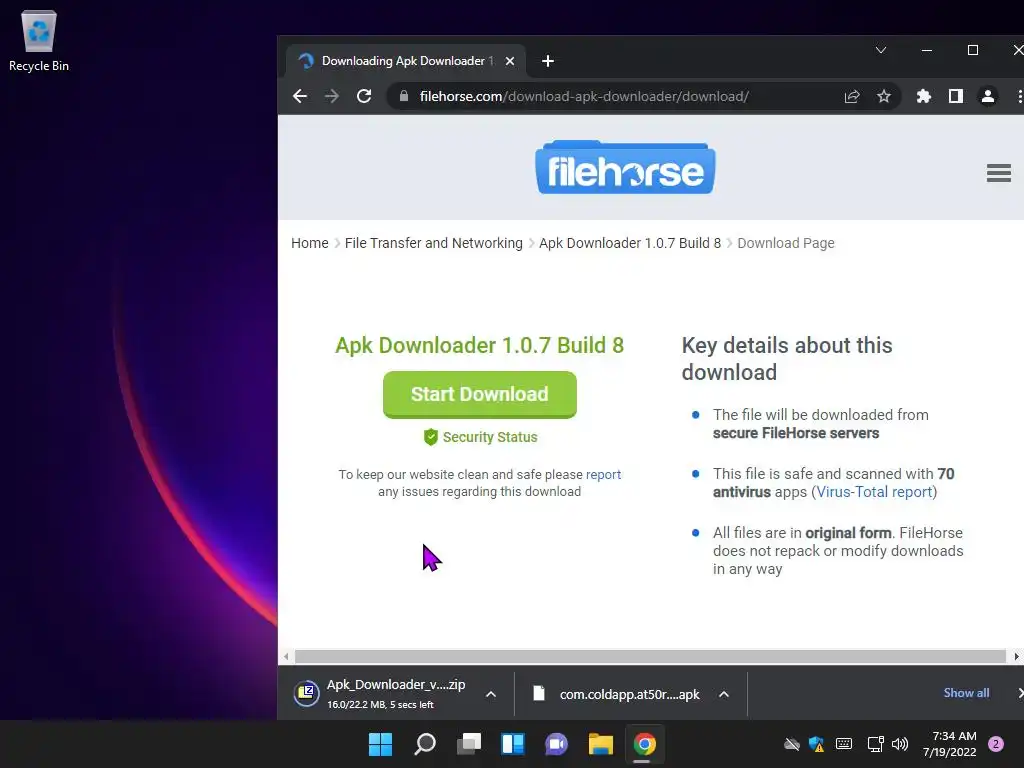Bookmark this tab with the star
The width and height of the screenshot is (1024, 768).
[x=884, y=97]
